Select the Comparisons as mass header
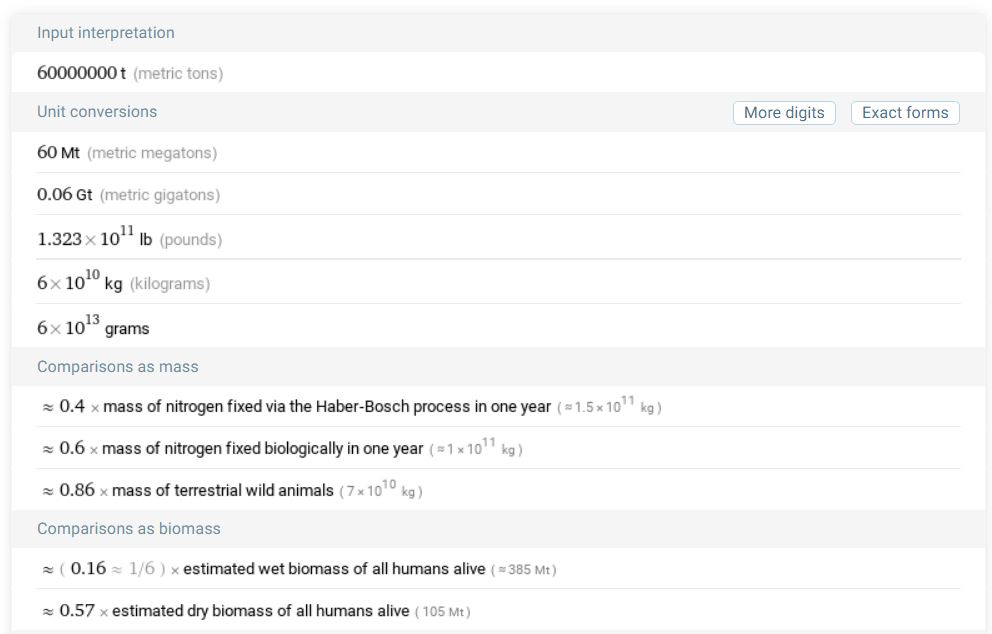This screenshot has height=634, width=992. pos(118,367)
